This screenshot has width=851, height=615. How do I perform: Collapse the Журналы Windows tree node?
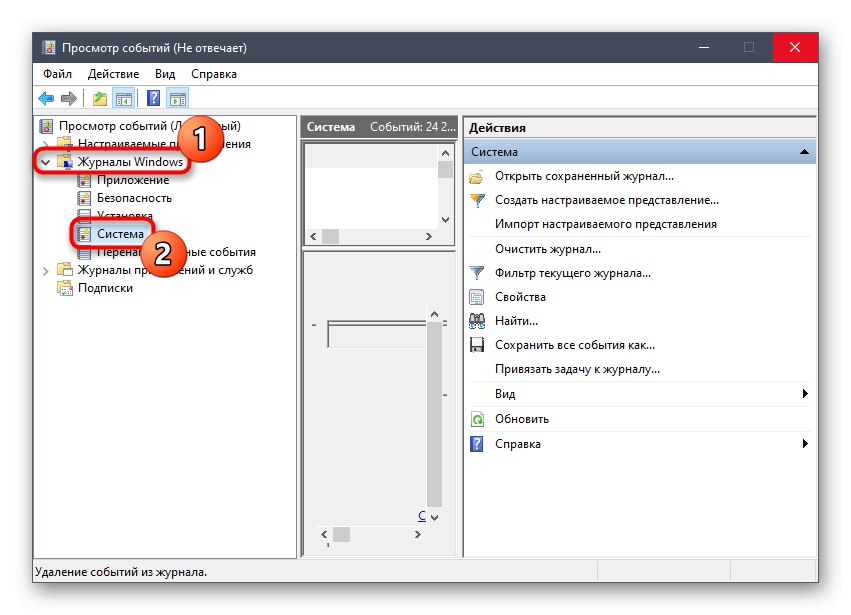click(46, 162)
